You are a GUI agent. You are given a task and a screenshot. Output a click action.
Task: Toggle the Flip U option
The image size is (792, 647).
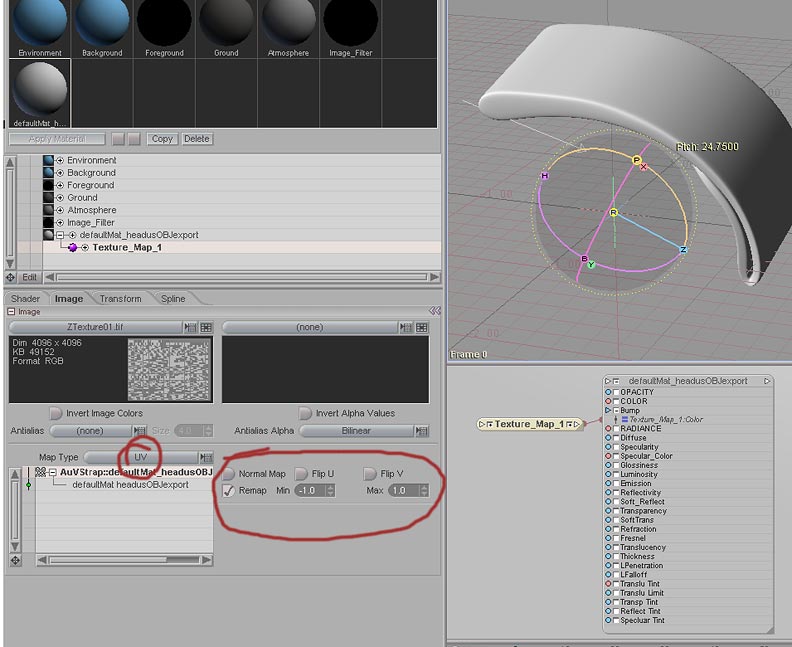point(301,474)
